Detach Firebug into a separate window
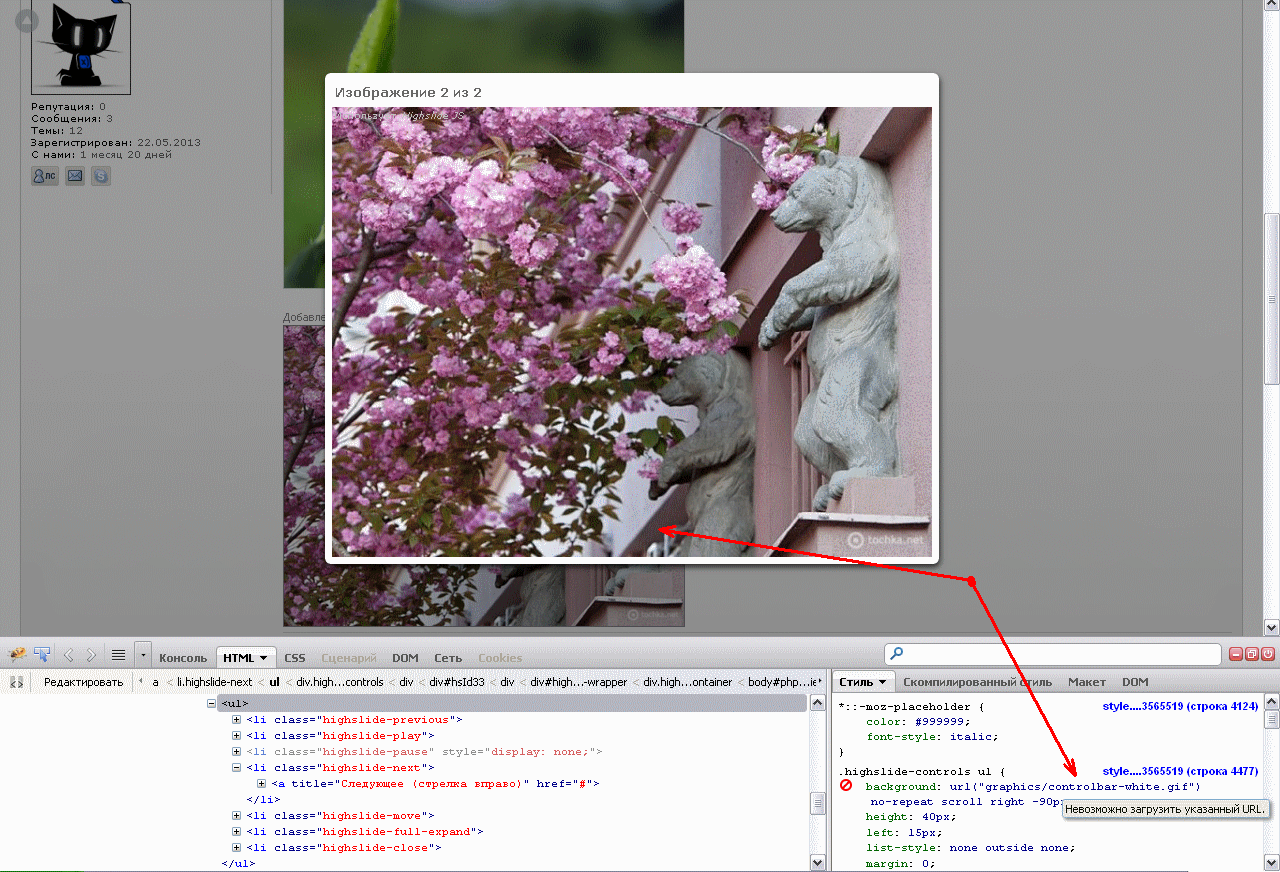The height and width of the screenshot is (872, 1280). [x=1252, y=654]
